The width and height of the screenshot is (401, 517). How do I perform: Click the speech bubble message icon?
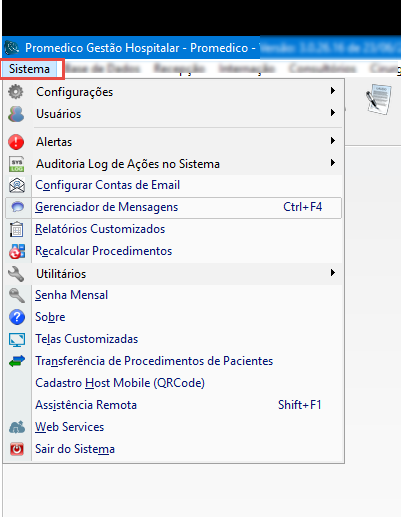point(17,207)
